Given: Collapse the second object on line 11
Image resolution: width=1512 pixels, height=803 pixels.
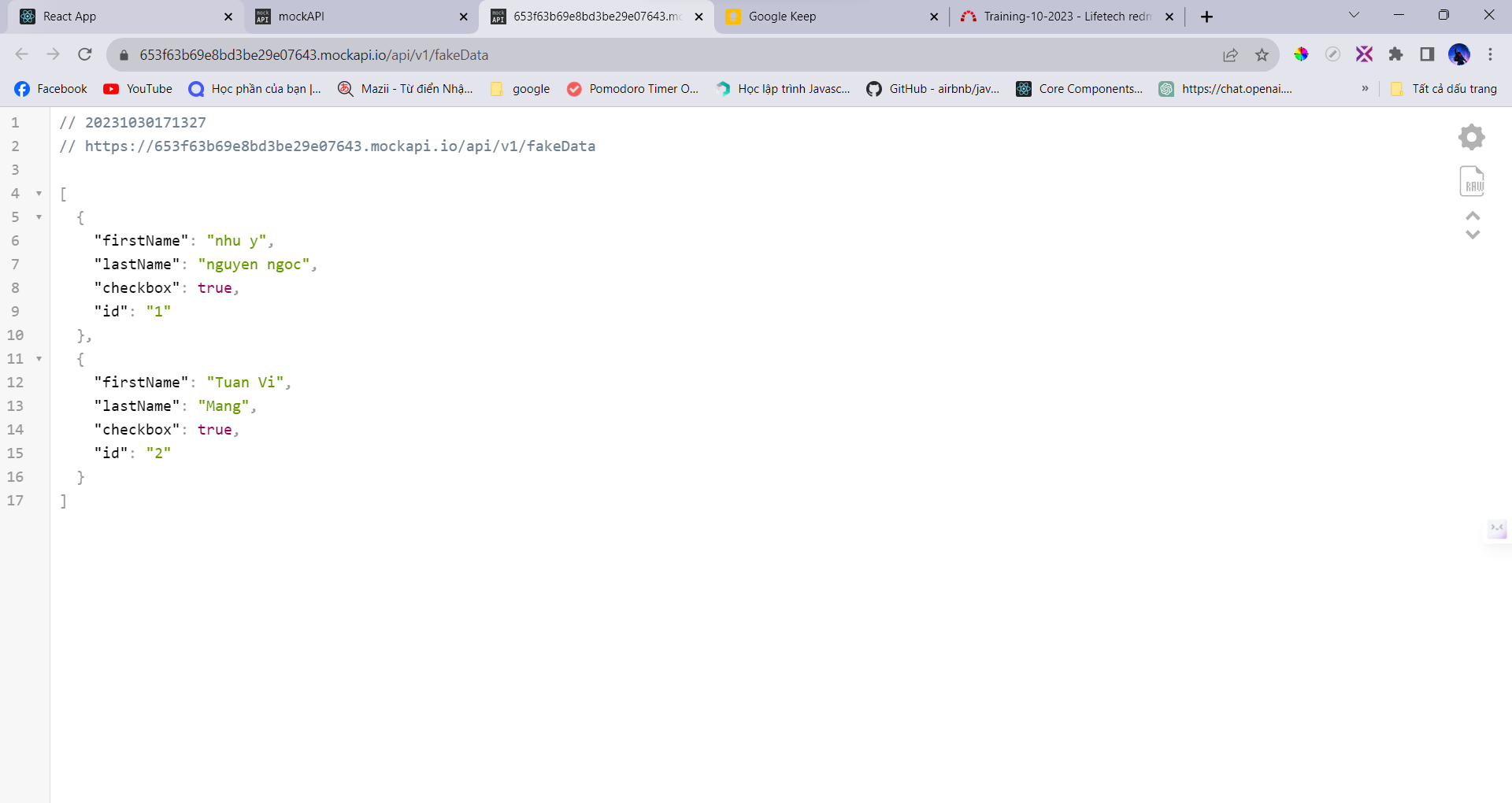Looking at the screenshot, I should coord(39,359).
